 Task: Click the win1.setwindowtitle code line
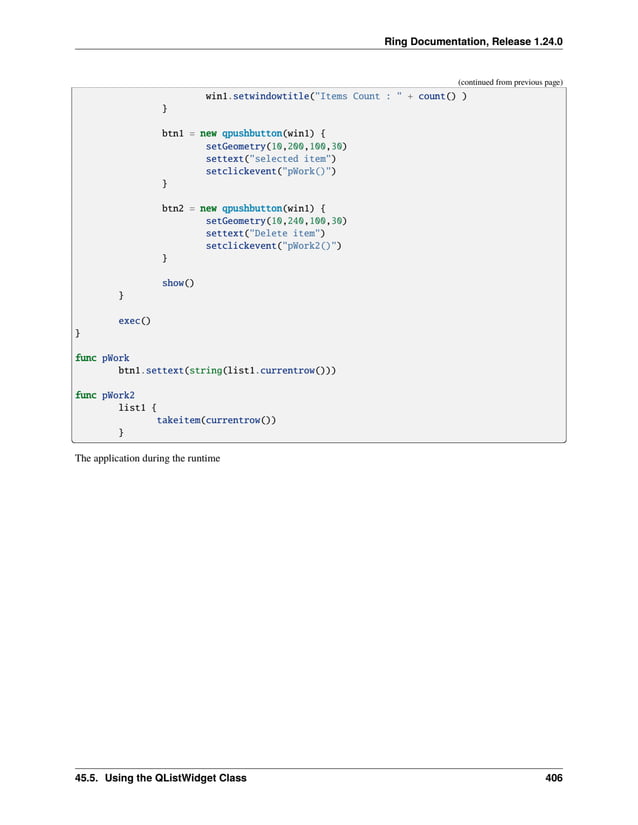pyautogui.click(x=336, y=96)
